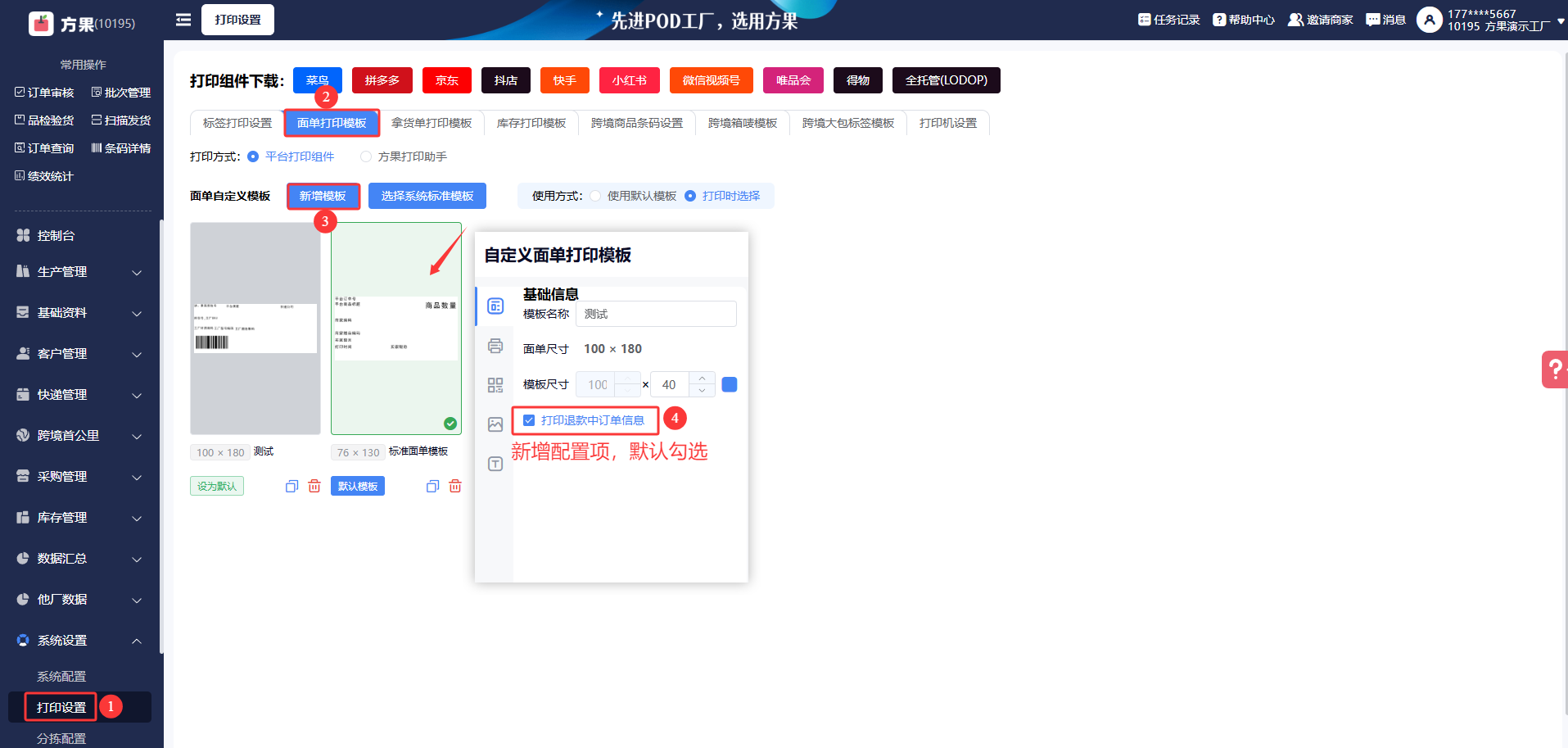Image resolution: width=1568 pixels, height=748 pixels.
Task: Copy the 测试 template via duplicate icon
Action: [291, 487]
